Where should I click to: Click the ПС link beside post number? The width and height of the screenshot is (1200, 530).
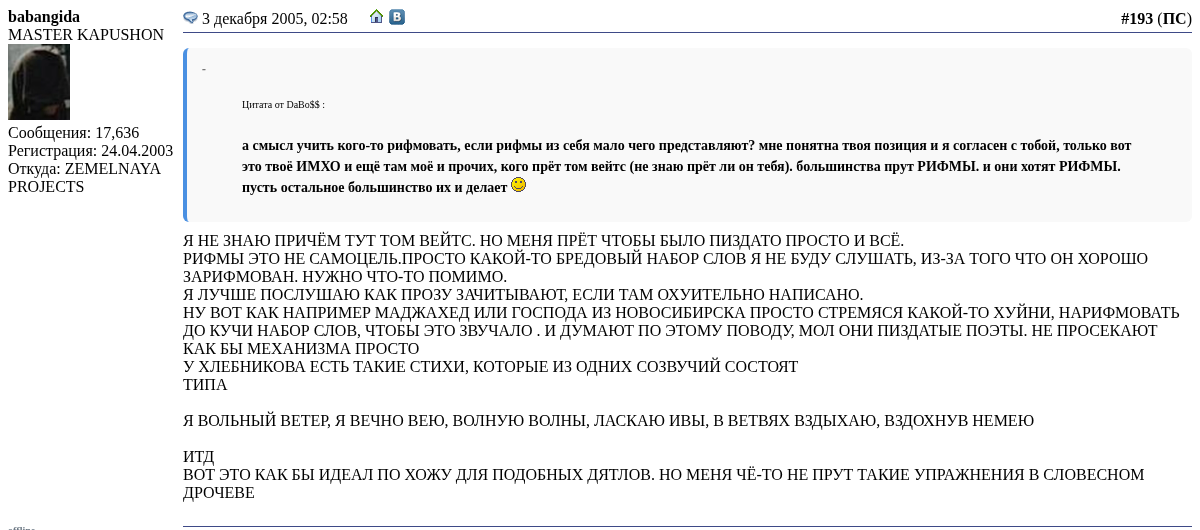coord(1174,19)
